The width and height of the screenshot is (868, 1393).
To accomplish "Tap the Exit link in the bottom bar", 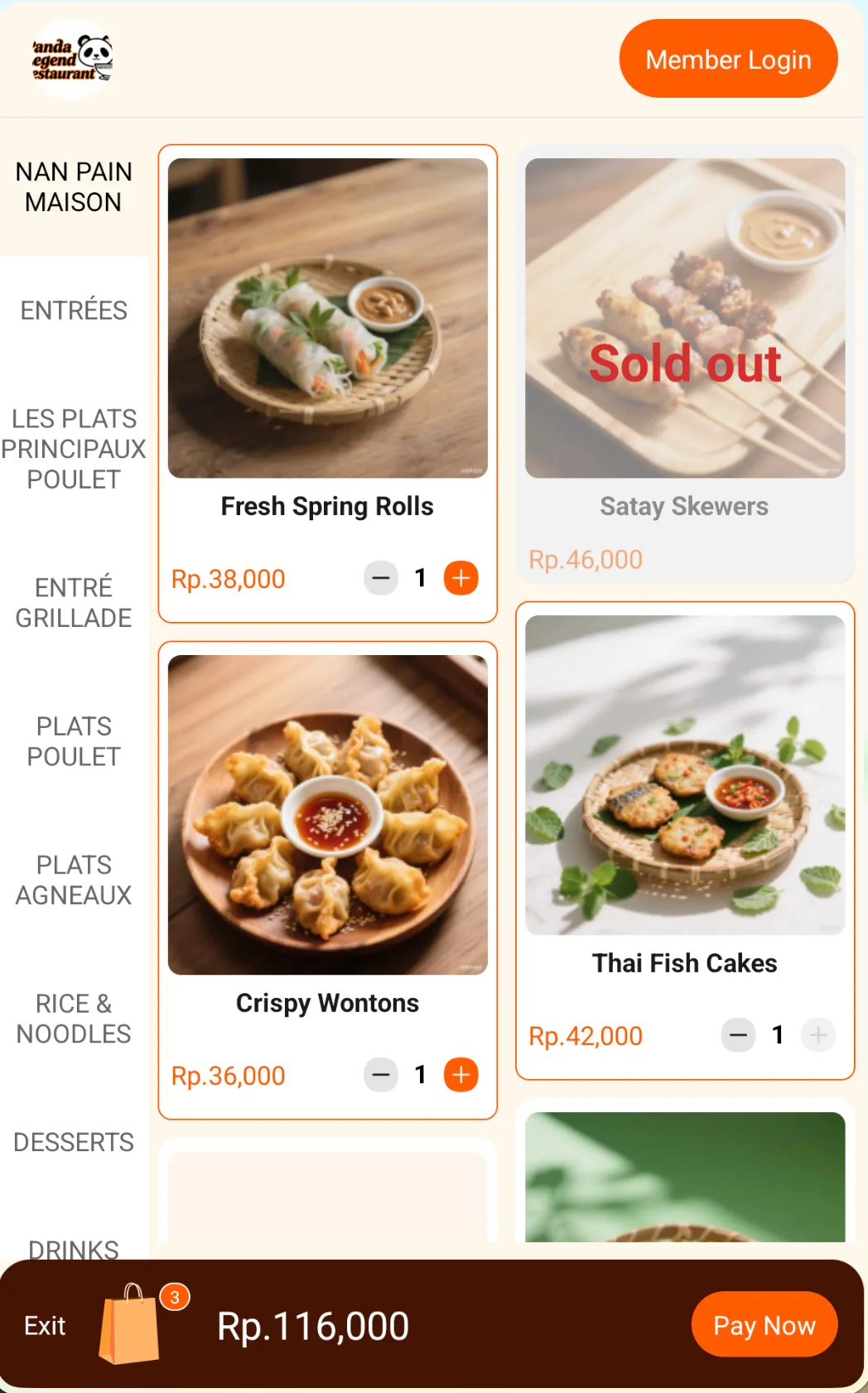I will [45, 1326].
